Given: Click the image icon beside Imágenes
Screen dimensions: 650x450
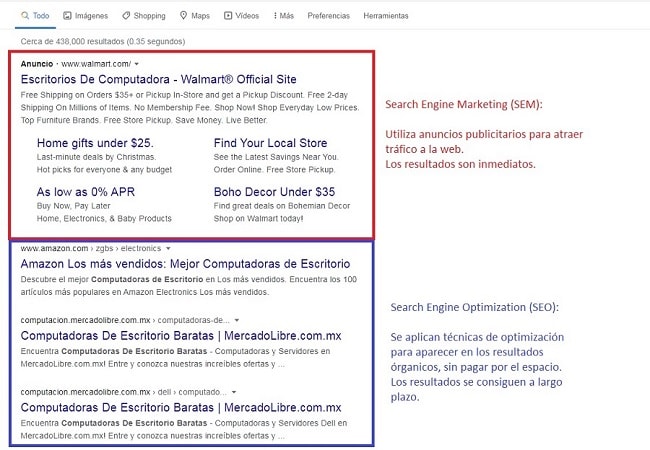Looking at the screenshot, I should [x=67, y=16].
